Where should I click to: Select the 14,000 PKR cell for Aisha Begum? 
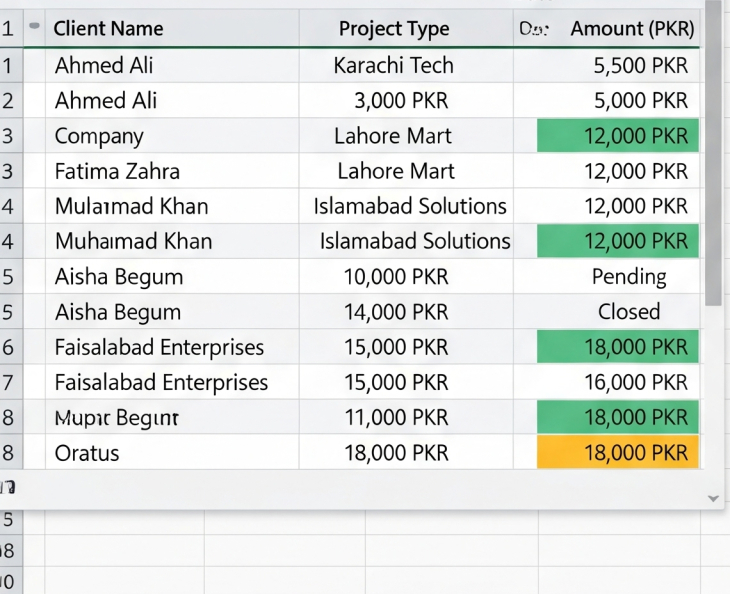click(x=396, y=311)
